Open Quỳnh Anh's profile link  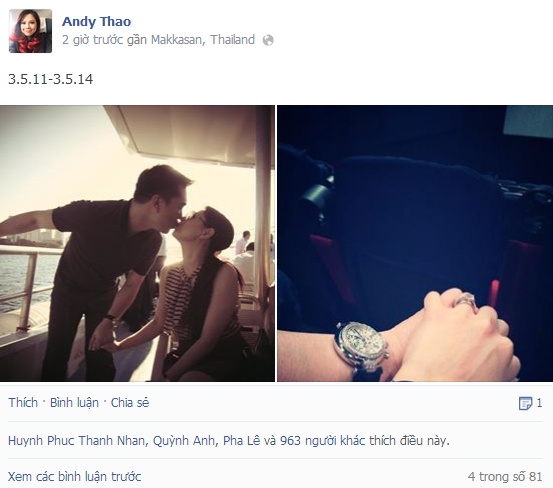184,441
